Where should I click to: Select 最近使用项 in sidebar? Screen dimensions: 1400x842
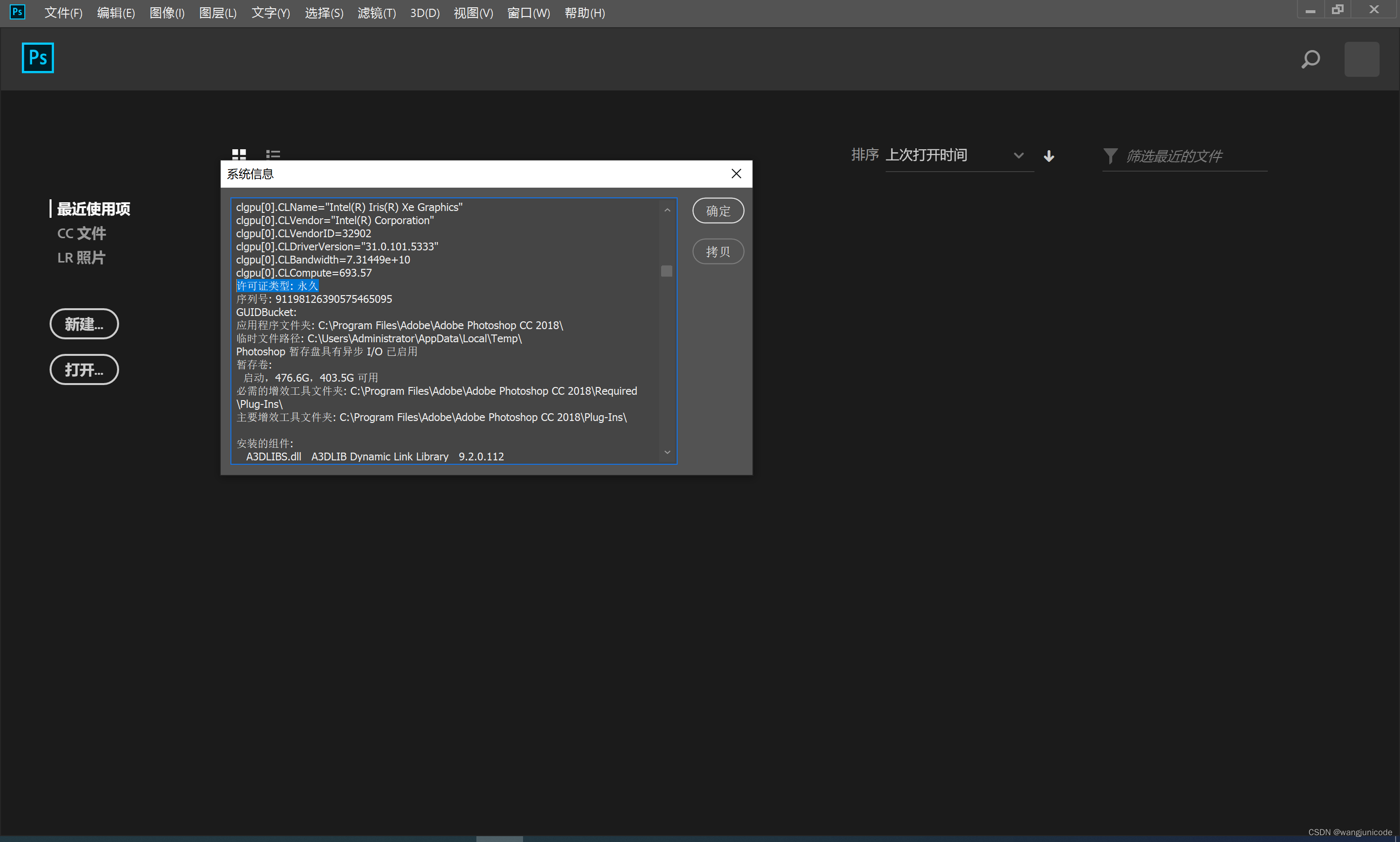click(x=94, y=208)
